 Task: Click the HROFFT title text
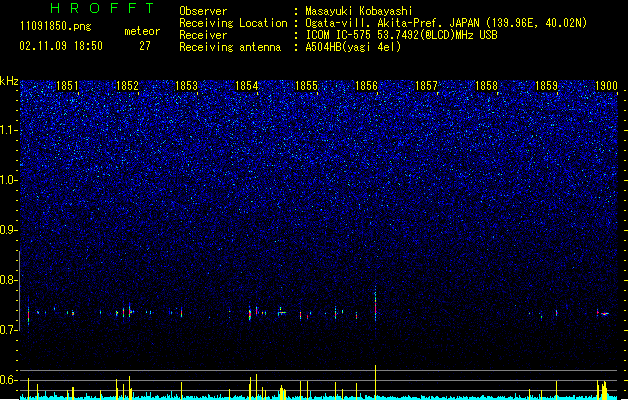102,8
